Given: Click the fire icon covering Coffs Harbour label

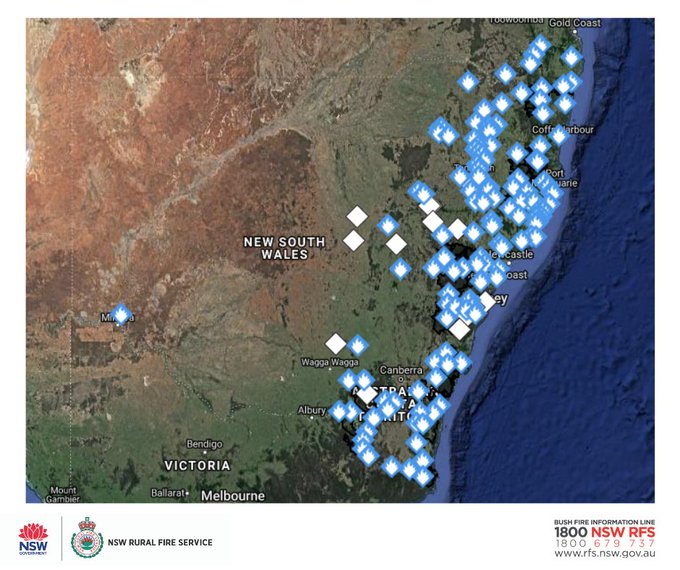Looking at the screenshot, I should pos(559,135).
